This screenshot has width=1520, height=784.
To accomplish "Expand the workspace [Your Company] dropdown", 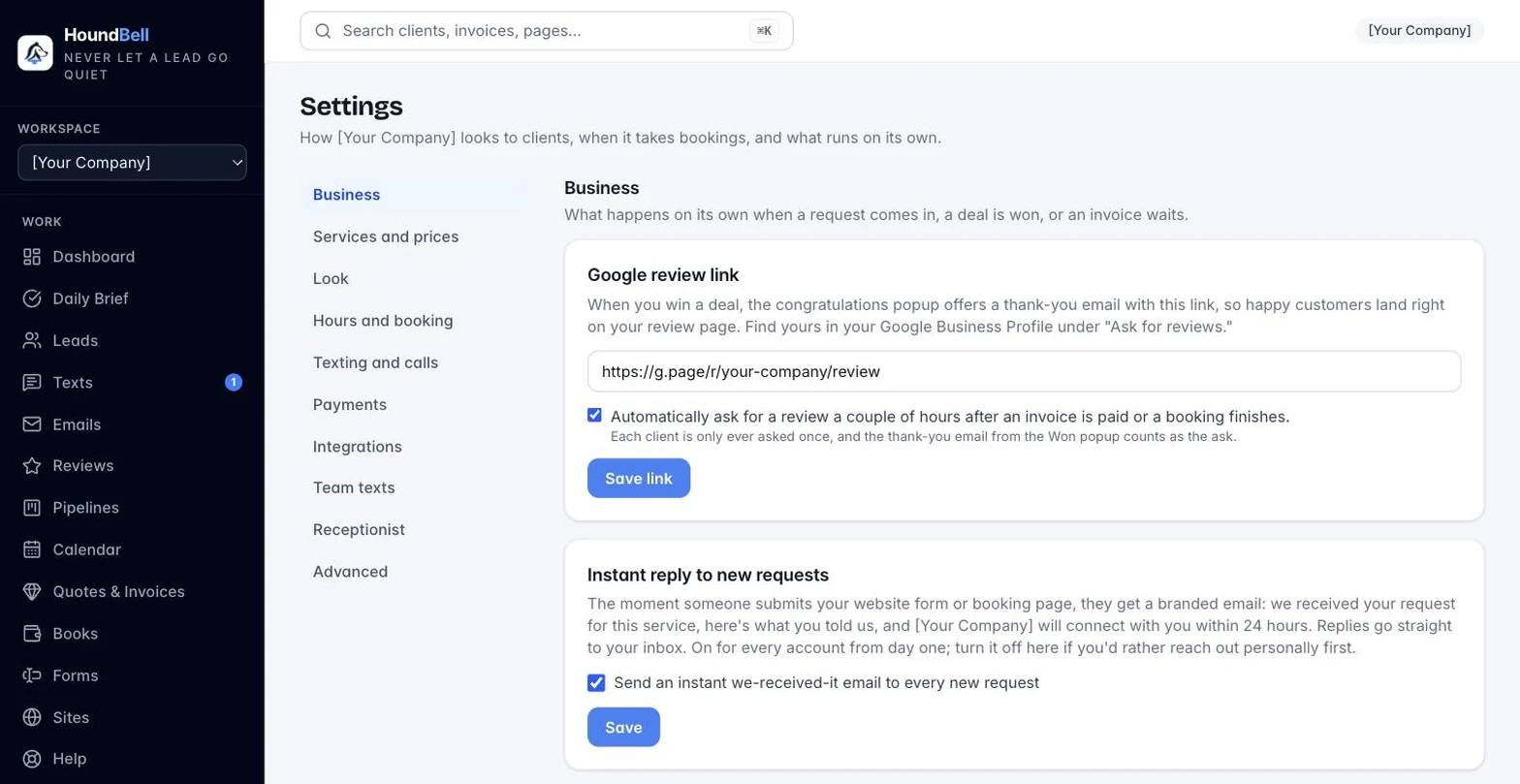I will [x=132, y=163].
